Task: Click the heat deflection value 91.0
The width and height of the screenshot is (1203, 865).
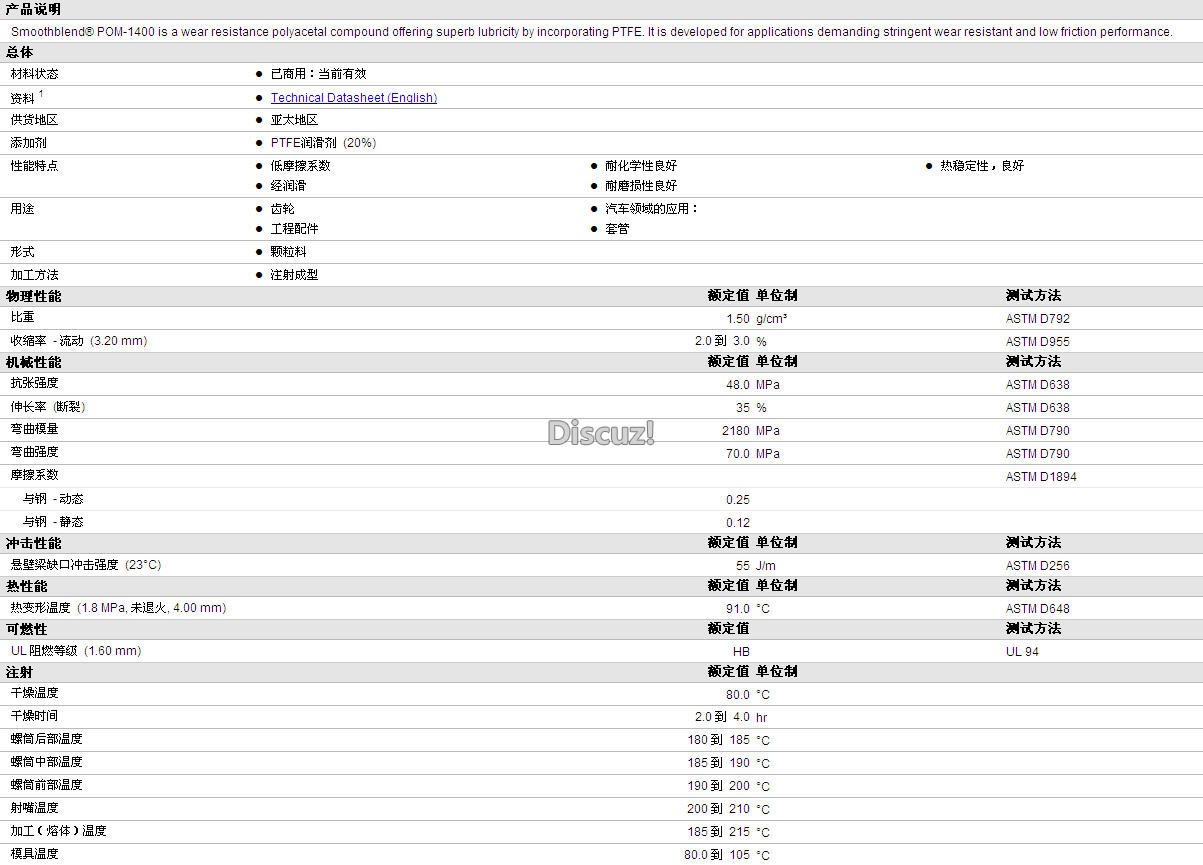Action: click(x=737, y=609)
